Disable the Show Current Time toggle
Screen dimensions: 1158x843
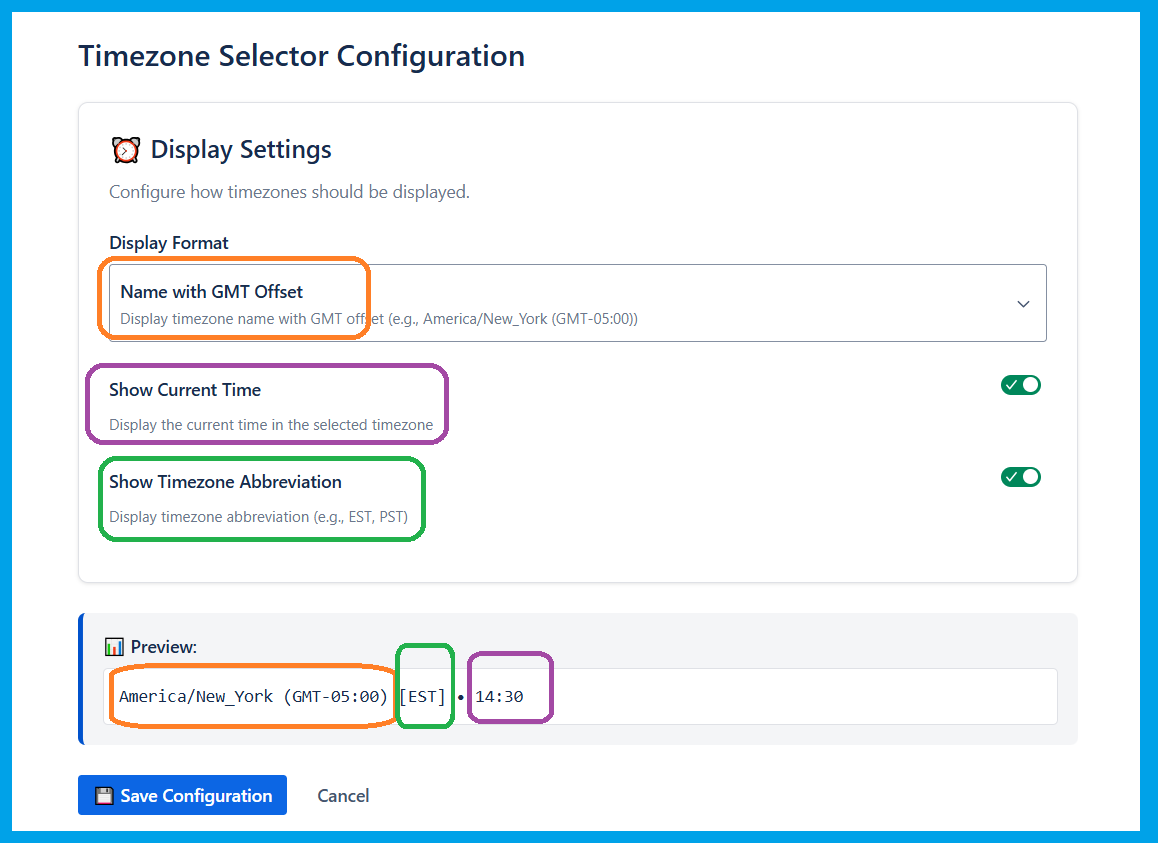(x=1020, y=385)
